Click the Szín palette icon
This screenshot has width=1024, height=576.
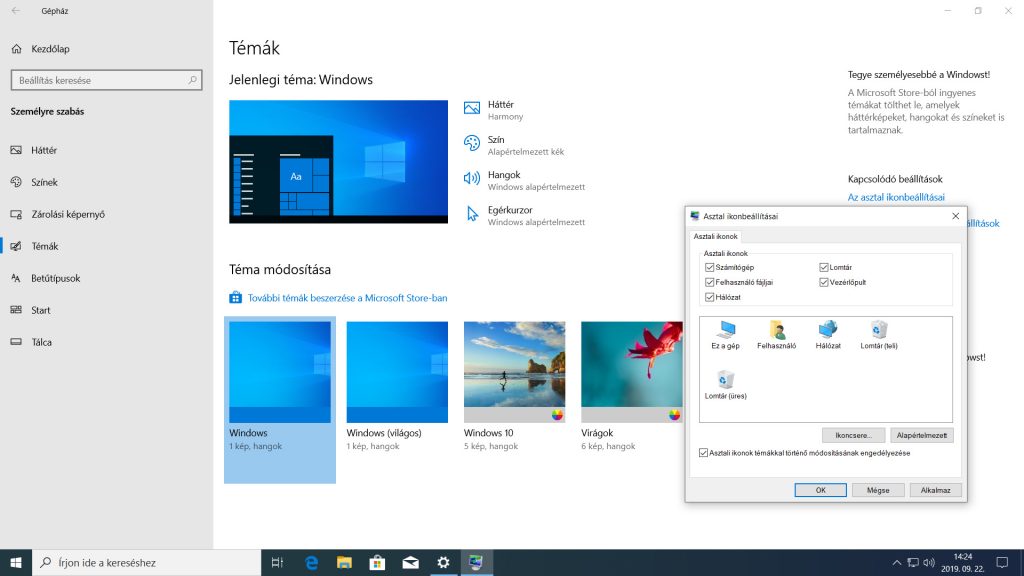(x=472, y=143)
